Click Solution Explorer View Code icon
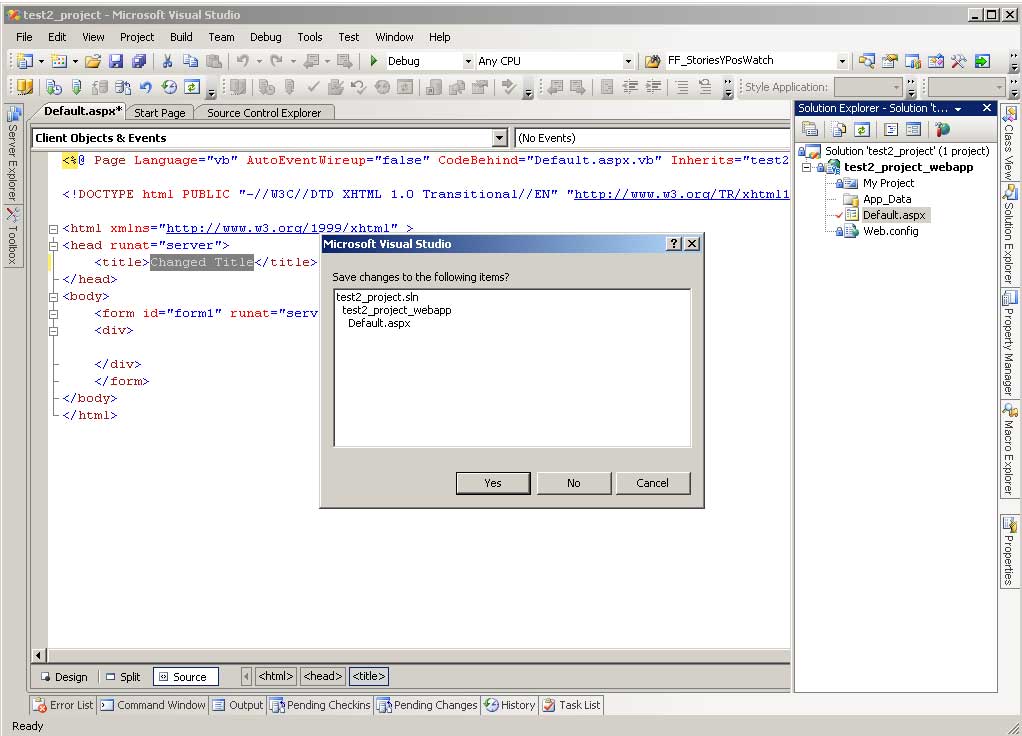The image size is (1022, 736). click(891, 129)
